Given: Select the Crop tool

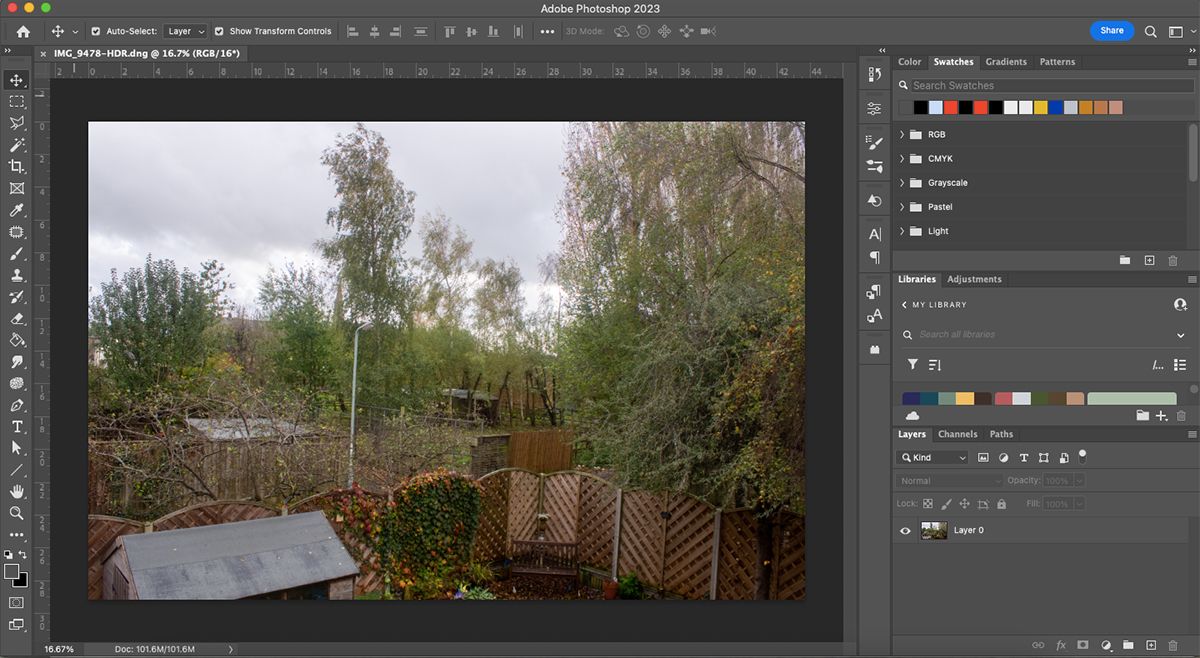Looking at the screenshot, I should [x=15, y=166].
